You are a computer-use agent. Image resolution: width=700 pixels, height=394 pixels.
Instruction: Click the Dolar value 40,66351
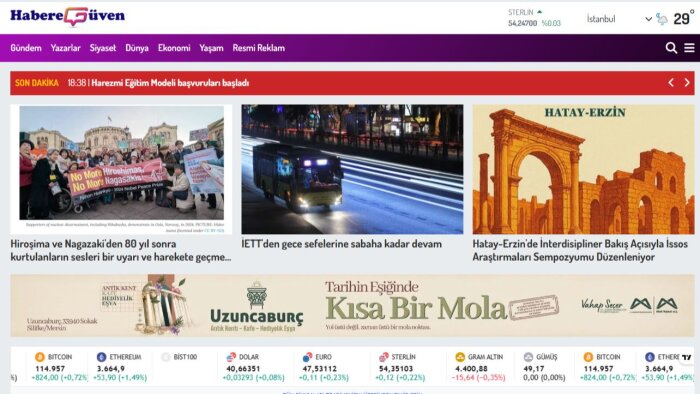pos(243,369)
